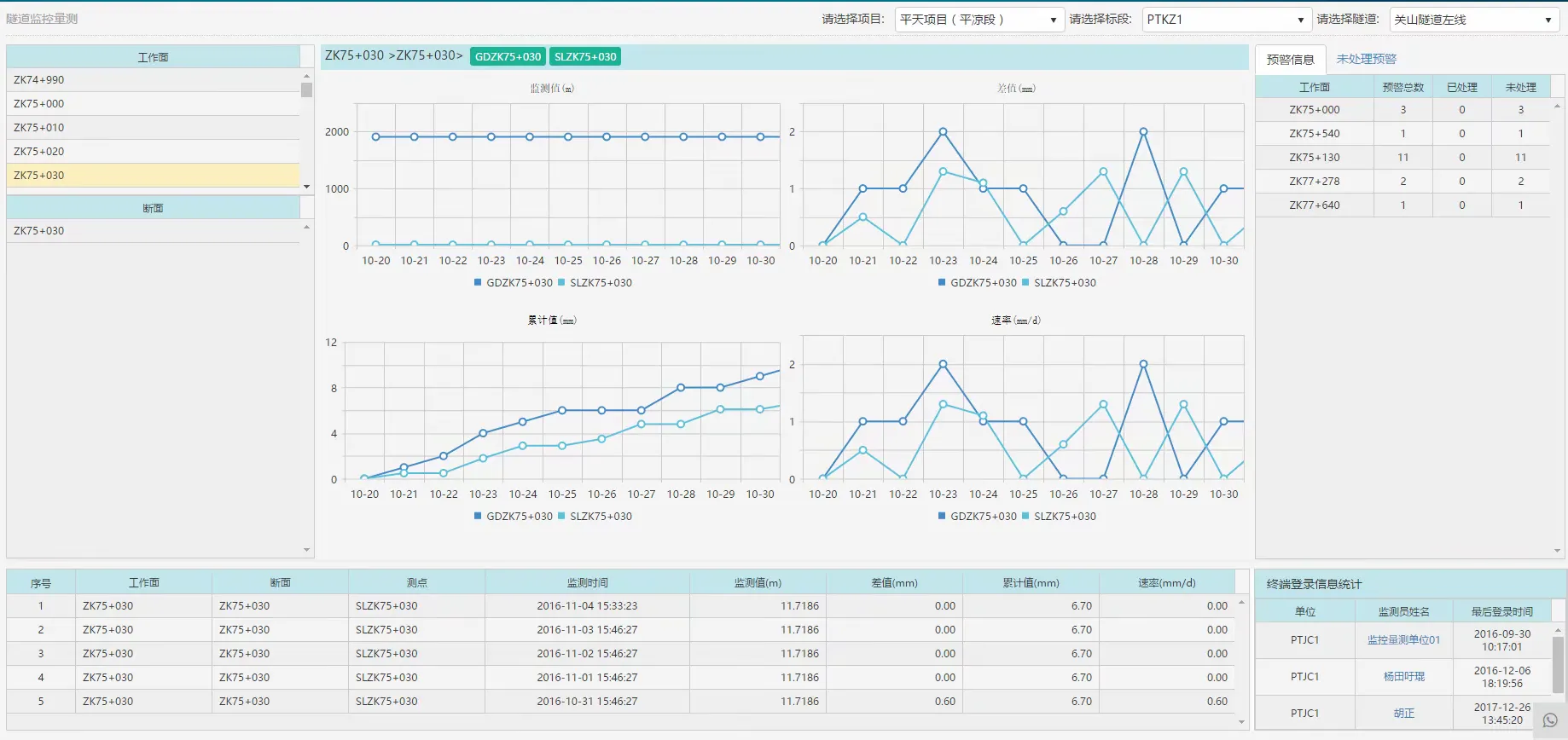This screenshot has width=1568, height=740.
Task: Toggle GDZK75+030 legend in 监测值 chart
Action: coord(513,283)
